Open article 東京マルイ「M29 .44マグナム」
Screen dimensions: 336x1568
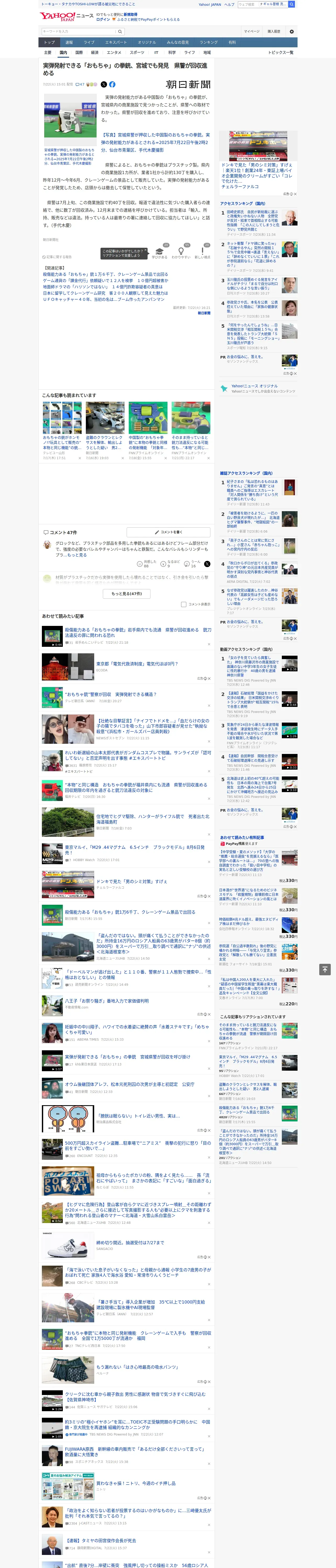coord(135,850)
